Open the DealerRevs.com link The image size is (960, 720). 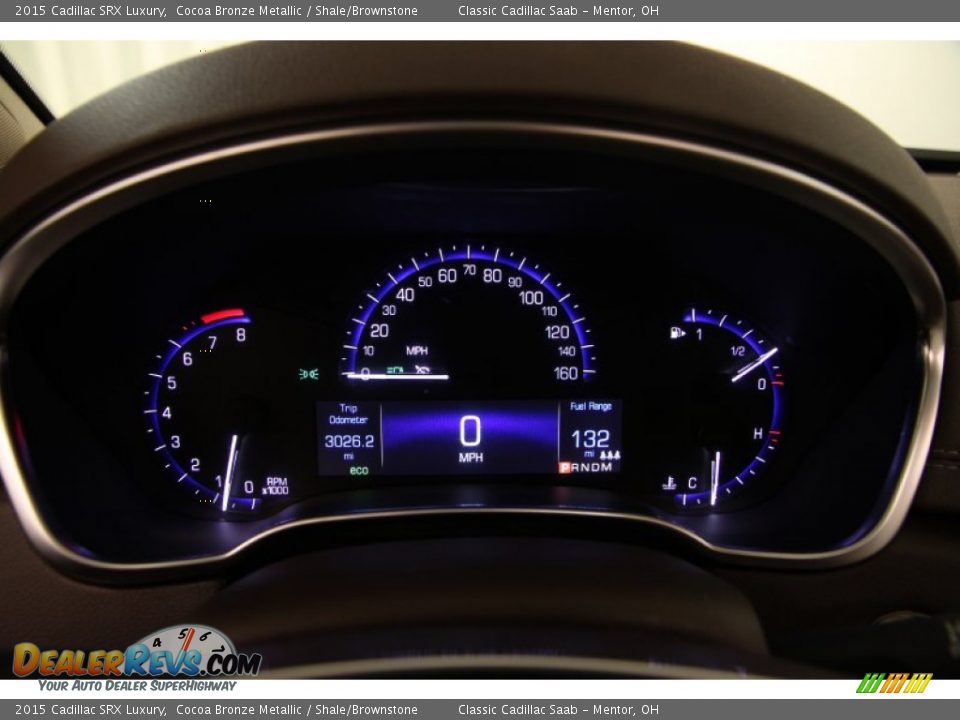click(x=135, y=660)
